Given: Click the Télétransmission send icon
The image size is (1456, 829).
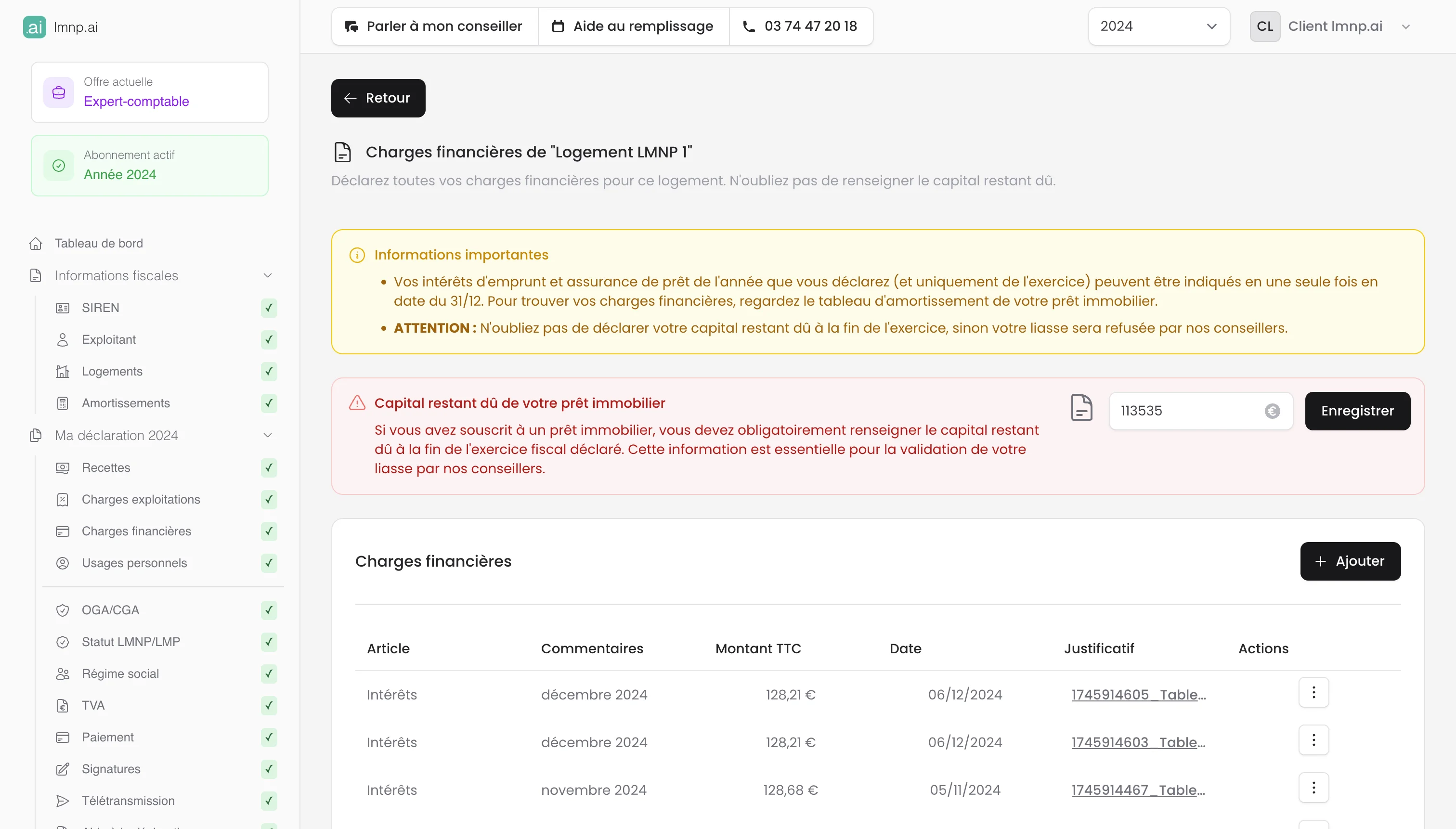Looking at the screenshot, I should click(x=63, y=801).
